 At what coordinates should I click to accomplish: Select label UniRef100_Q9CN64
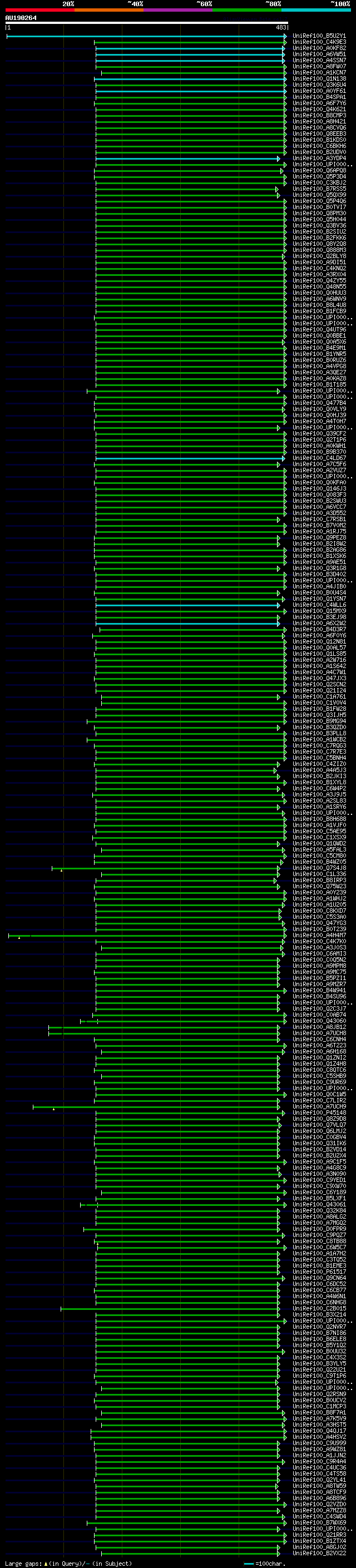[319, 1278]
